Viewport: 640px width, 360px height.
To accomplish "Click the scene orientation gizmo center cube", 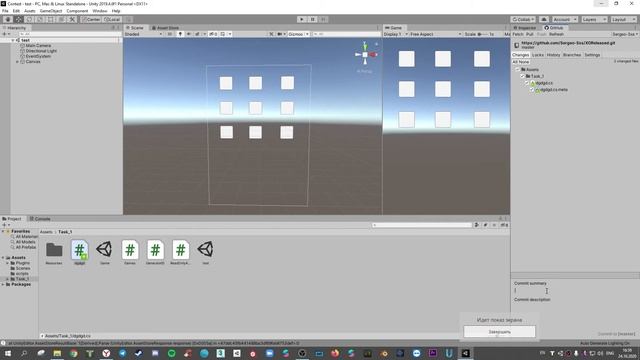I will (x=365, y=55).
